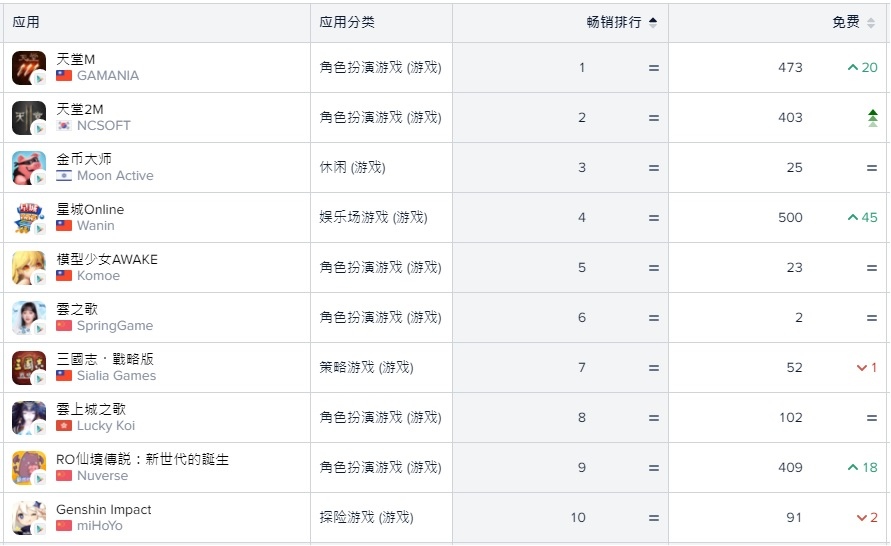Viewport: 891px width, 546px height.
Task: Open the miHoYo publisher link
Action: pos(99,526)
